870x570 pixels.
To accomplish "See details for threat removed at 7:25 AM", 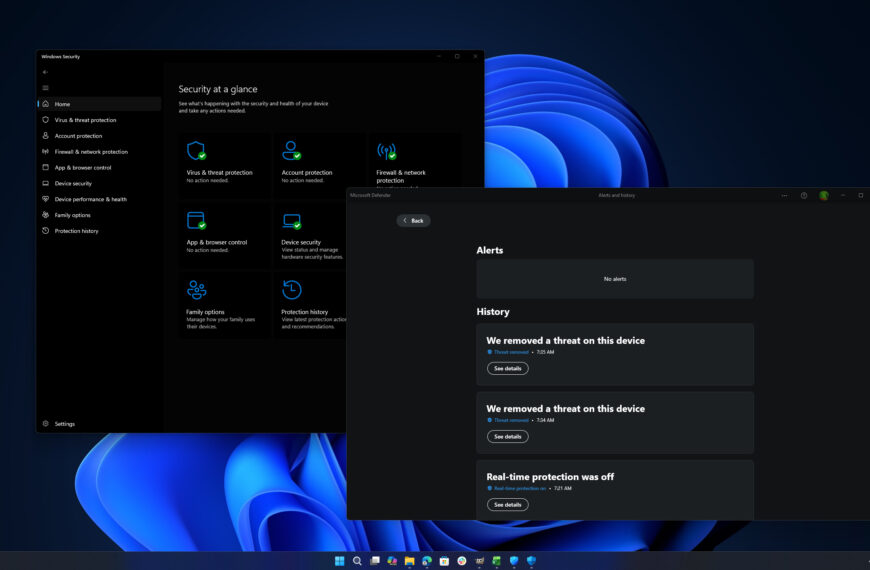I will [508, 369].
